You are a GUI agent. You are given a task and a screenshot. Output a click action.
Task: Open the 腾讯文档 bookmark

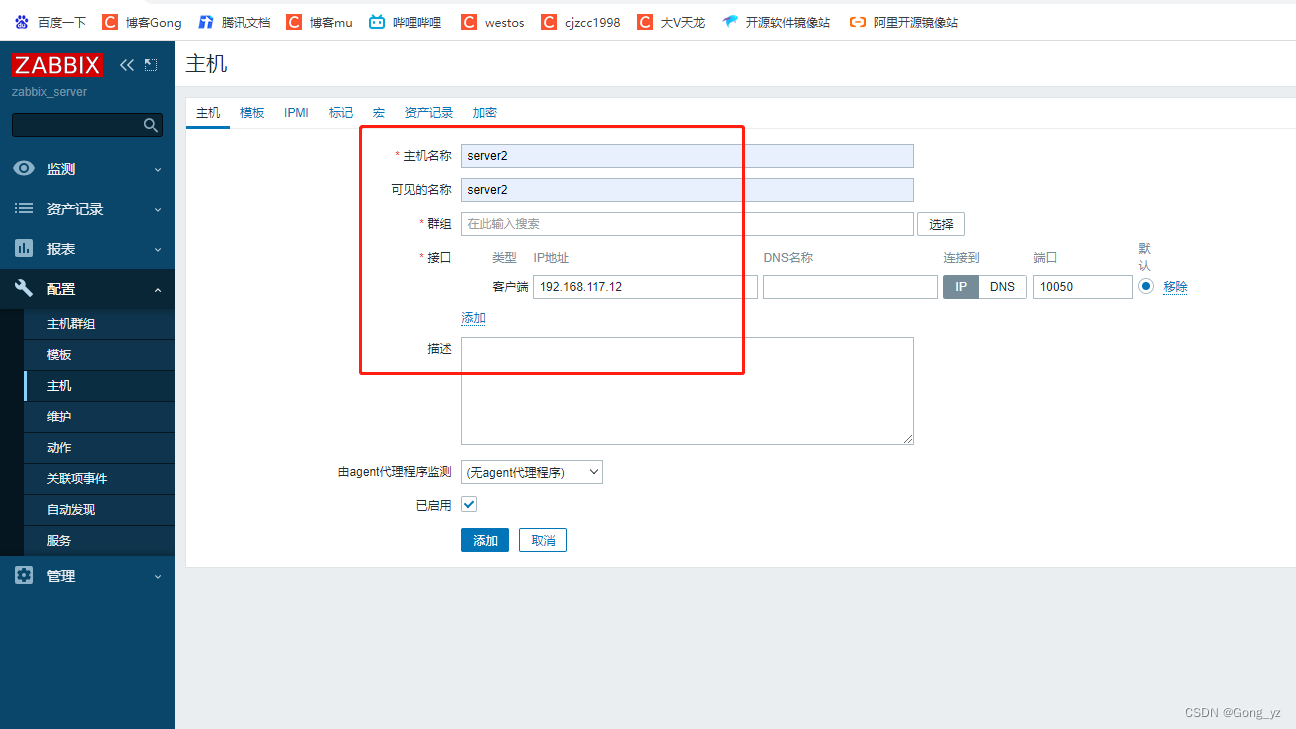click(x=235, y=22)
